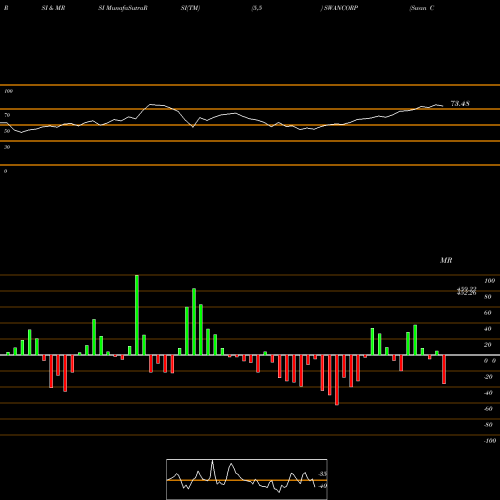Click the deepest red MR histogram bar

click(337, 380)
